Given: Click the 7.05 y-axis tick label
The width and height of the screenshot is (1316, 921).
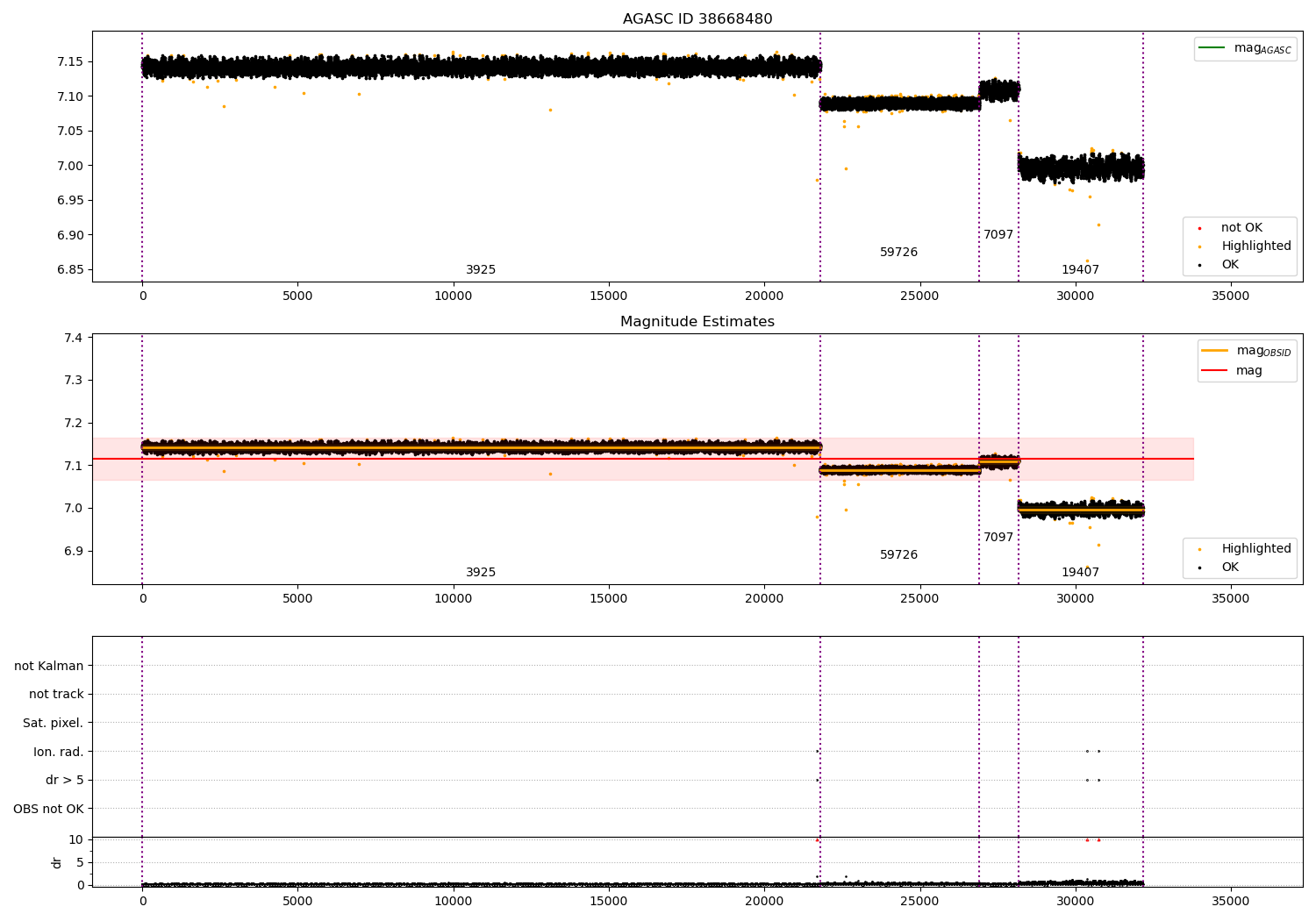Looking at the screenshot, I should pos(70,131).
